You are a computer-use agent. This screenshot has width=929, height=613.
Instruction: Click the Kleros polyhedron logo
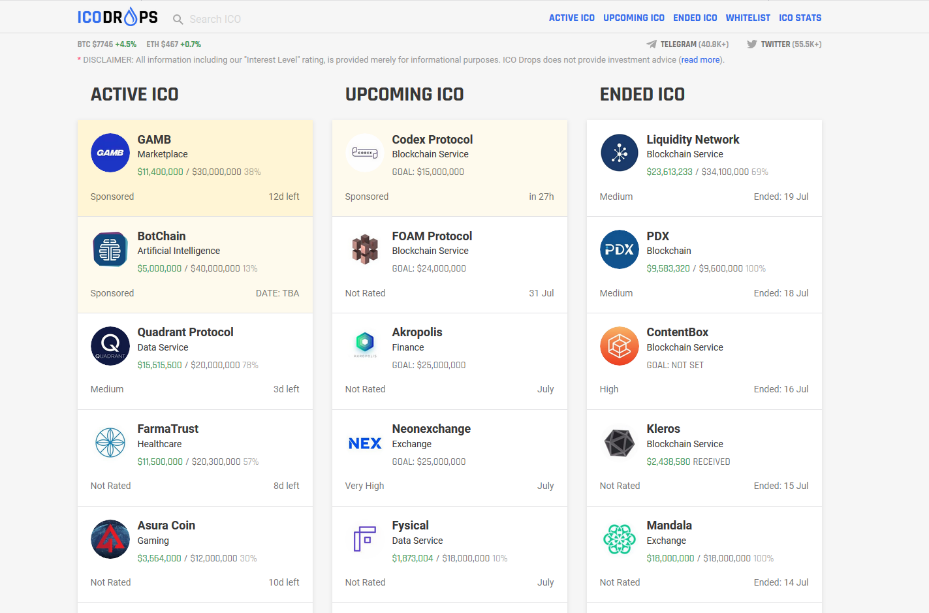(x=619, y=443)
